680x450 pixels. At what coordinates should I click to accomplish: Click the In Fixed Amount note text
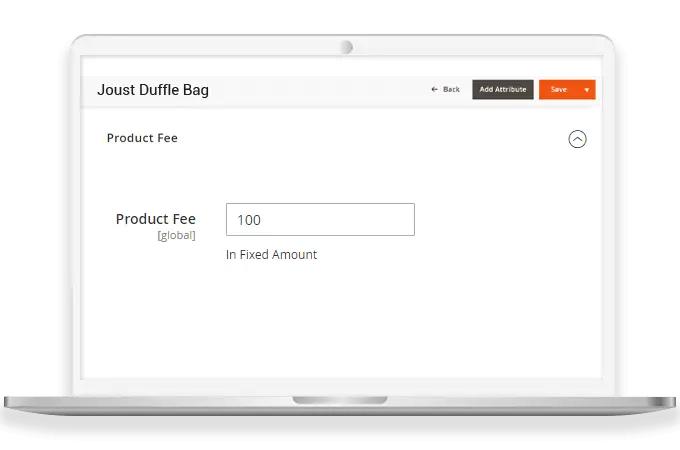click(271, 255)
